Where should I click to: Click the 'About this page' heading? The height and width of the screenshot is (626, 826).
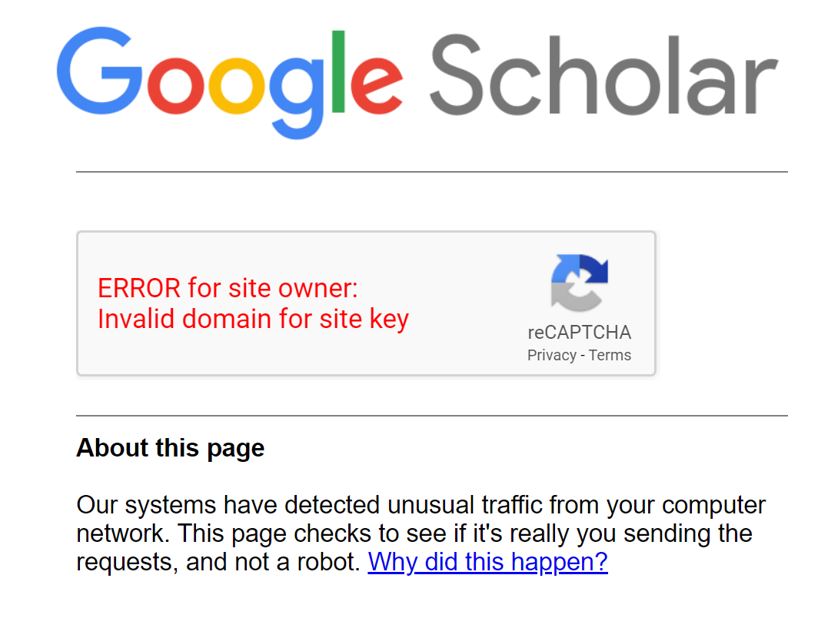pyautogui.click(x=170, y=448)
